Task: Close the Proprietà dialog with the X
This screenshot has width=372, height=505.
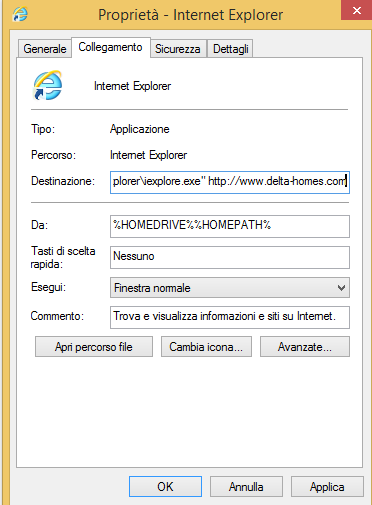Action: 356,10
